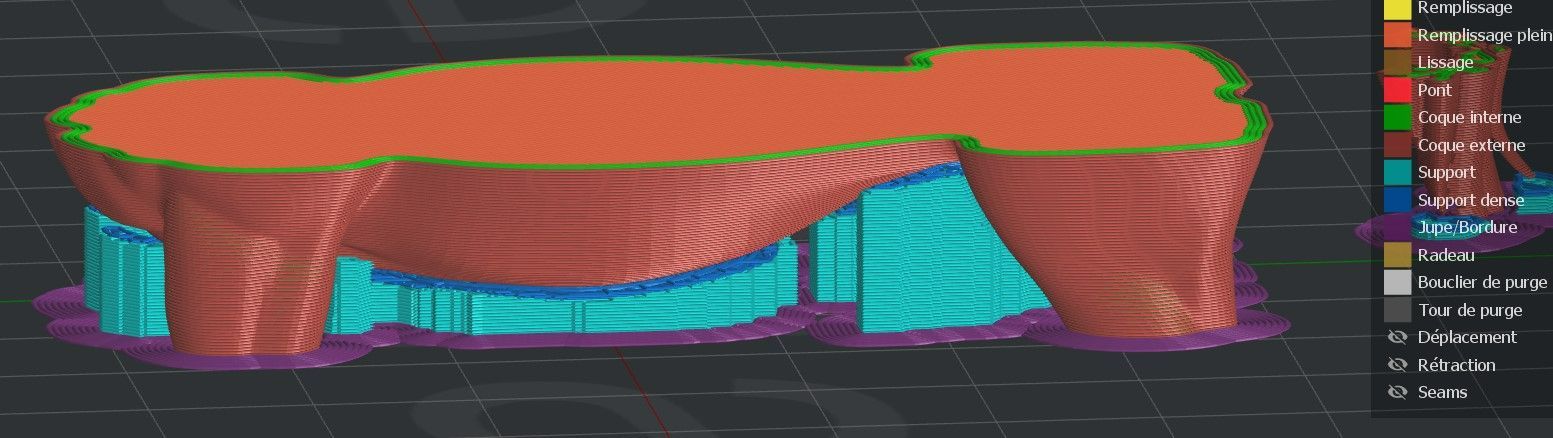Click the Support dense legend label

(1470, 200)
